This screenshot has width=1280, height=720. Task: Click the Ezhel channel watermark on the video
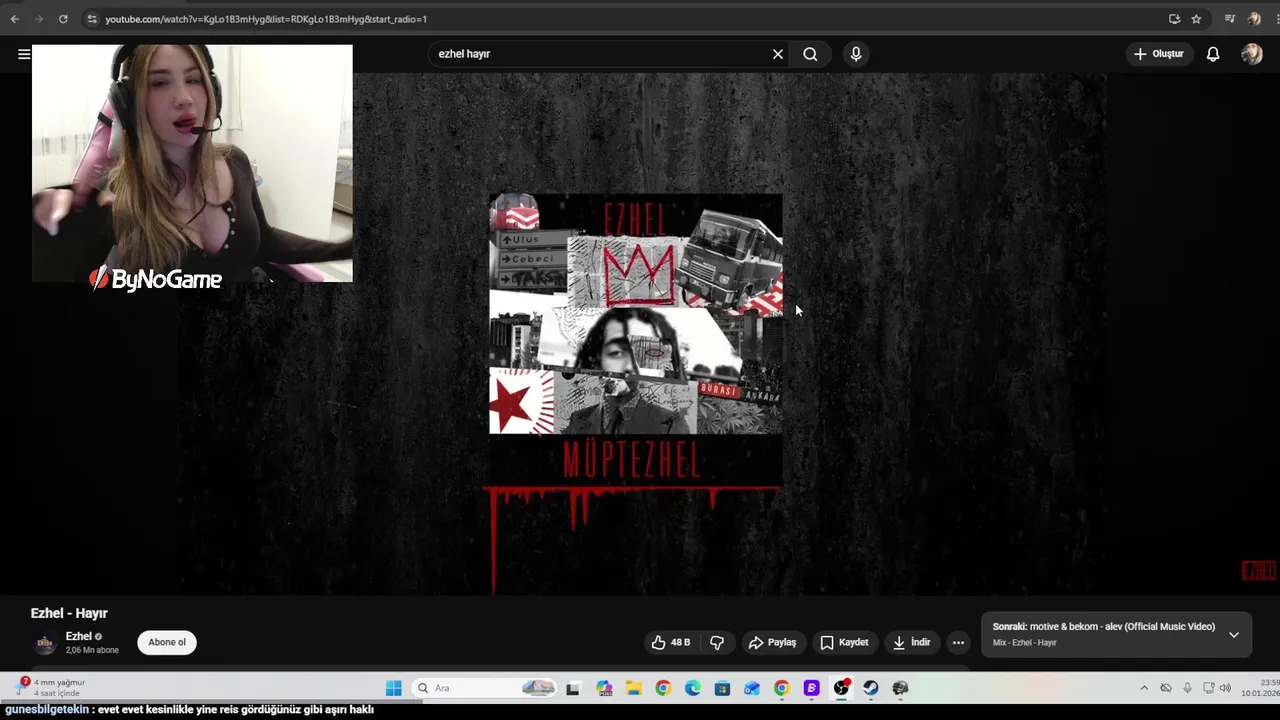tap(1258, 570)
